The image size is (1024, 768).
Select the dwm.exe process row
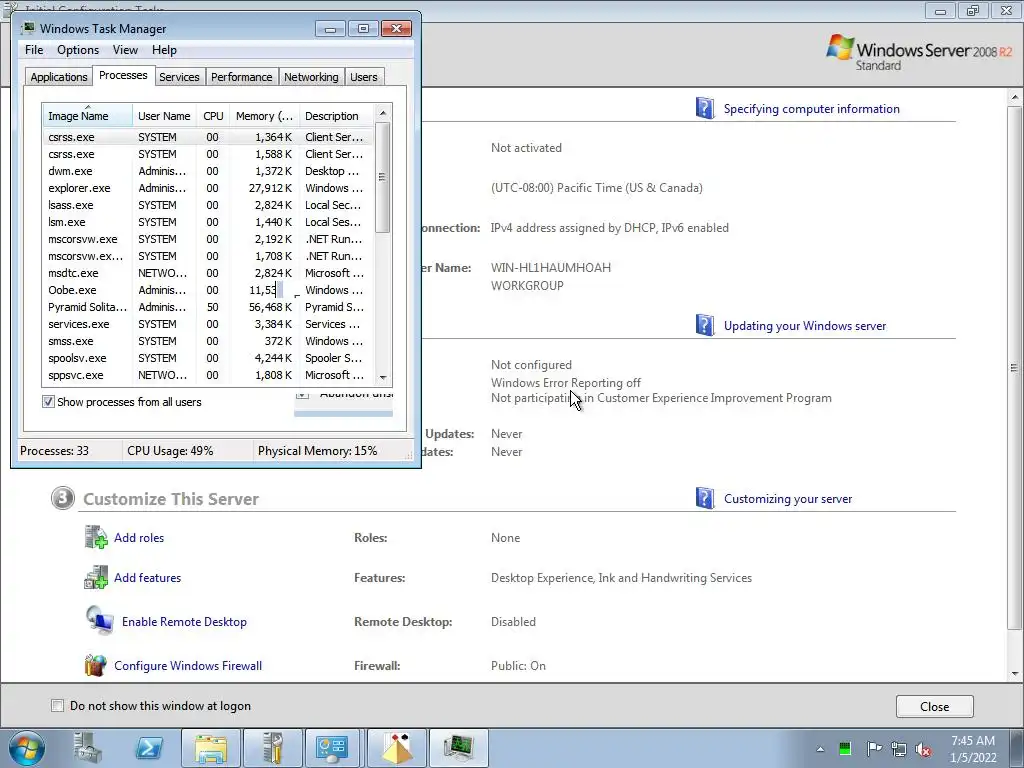click(x=208, y=171)
